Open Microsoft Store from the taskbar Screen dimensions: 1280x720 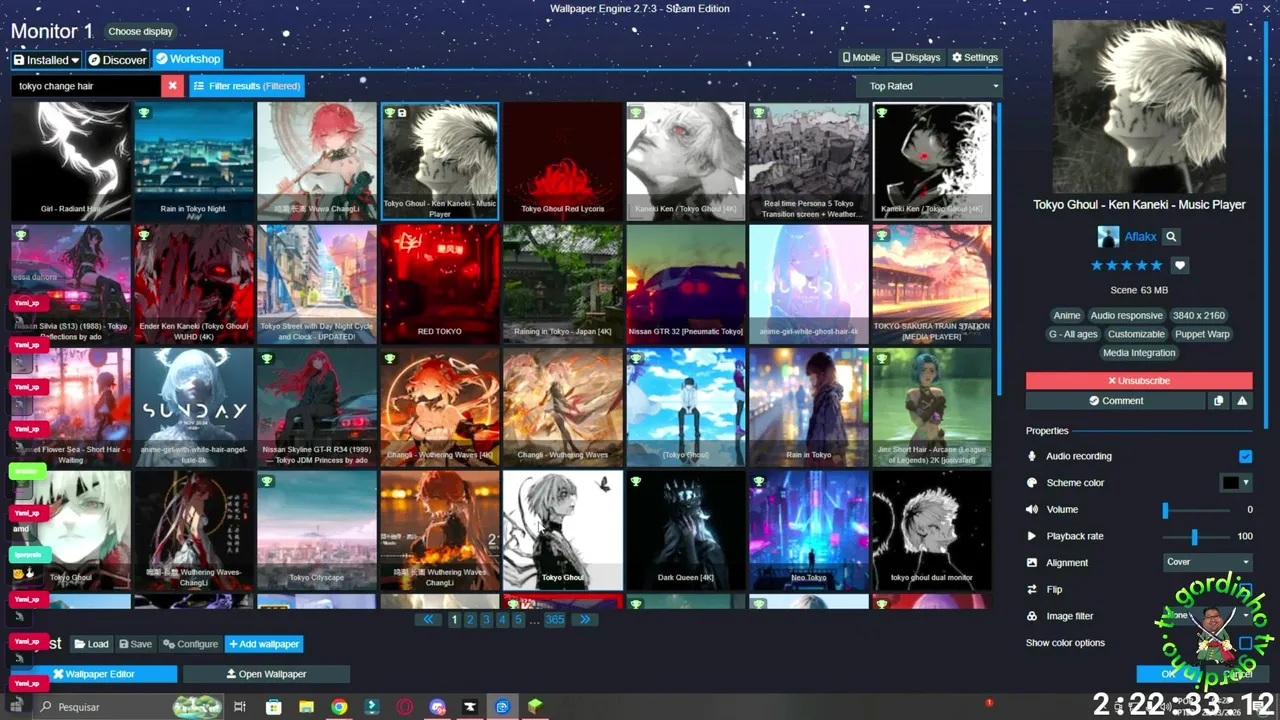[x=274, y=707]
